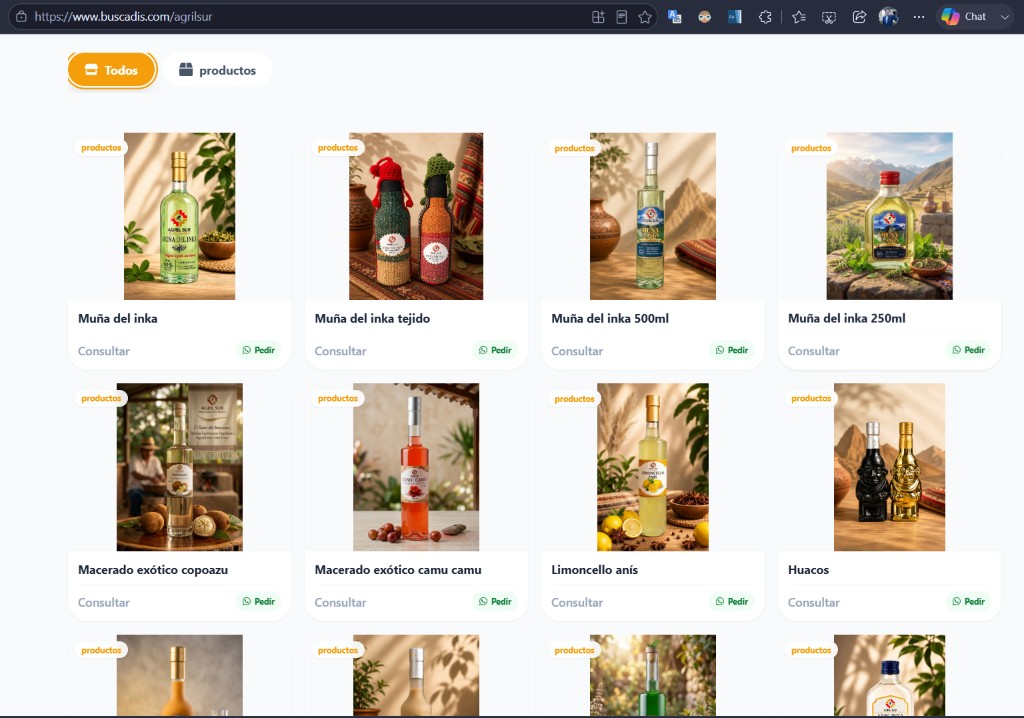Order Limoncello anís via Pedir
Screen dimensions: 1024x718
[732, 602]
